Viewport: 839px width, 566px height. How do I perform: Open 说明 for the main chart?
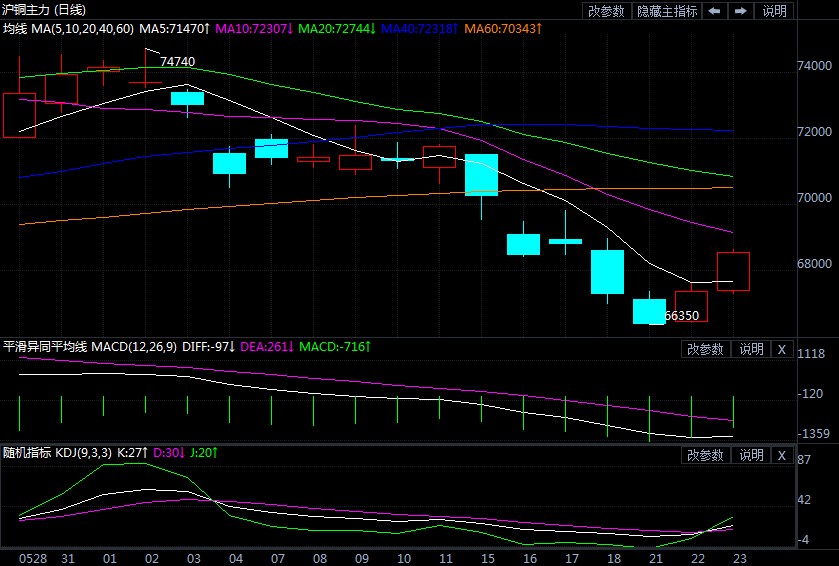point(775,11)
